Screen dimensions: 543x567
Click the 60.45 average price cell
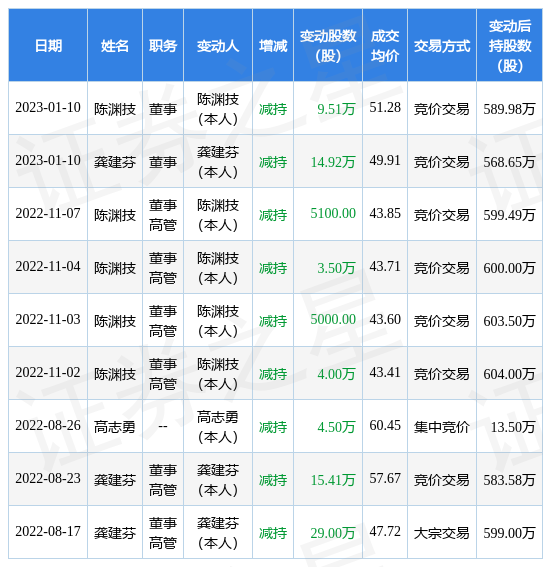[385, 426]
